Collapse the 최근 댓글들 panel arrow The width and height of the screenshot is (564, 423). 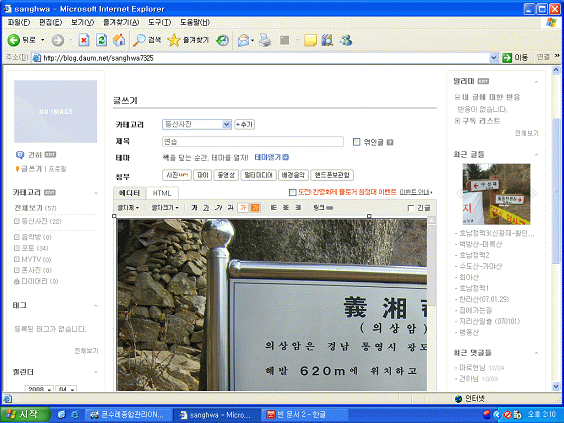coord(536,353)
